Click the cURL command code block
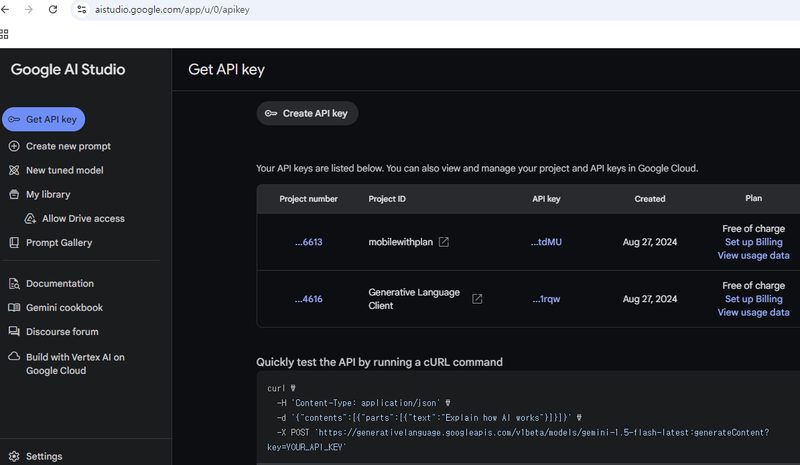This screenshot has height=465, width=800. point(528,418)
